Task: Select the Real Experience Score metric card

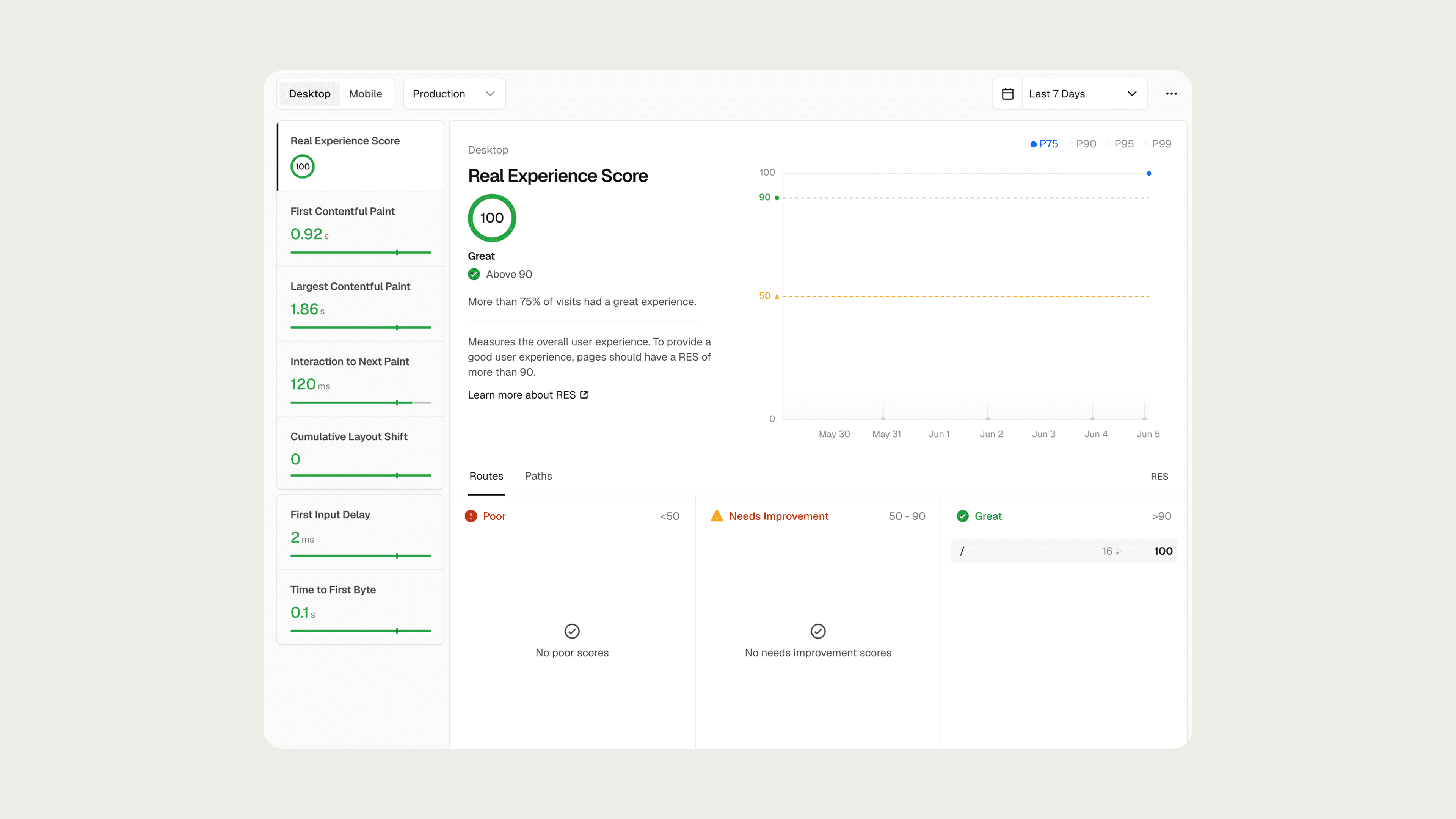Action: [361, 156]
